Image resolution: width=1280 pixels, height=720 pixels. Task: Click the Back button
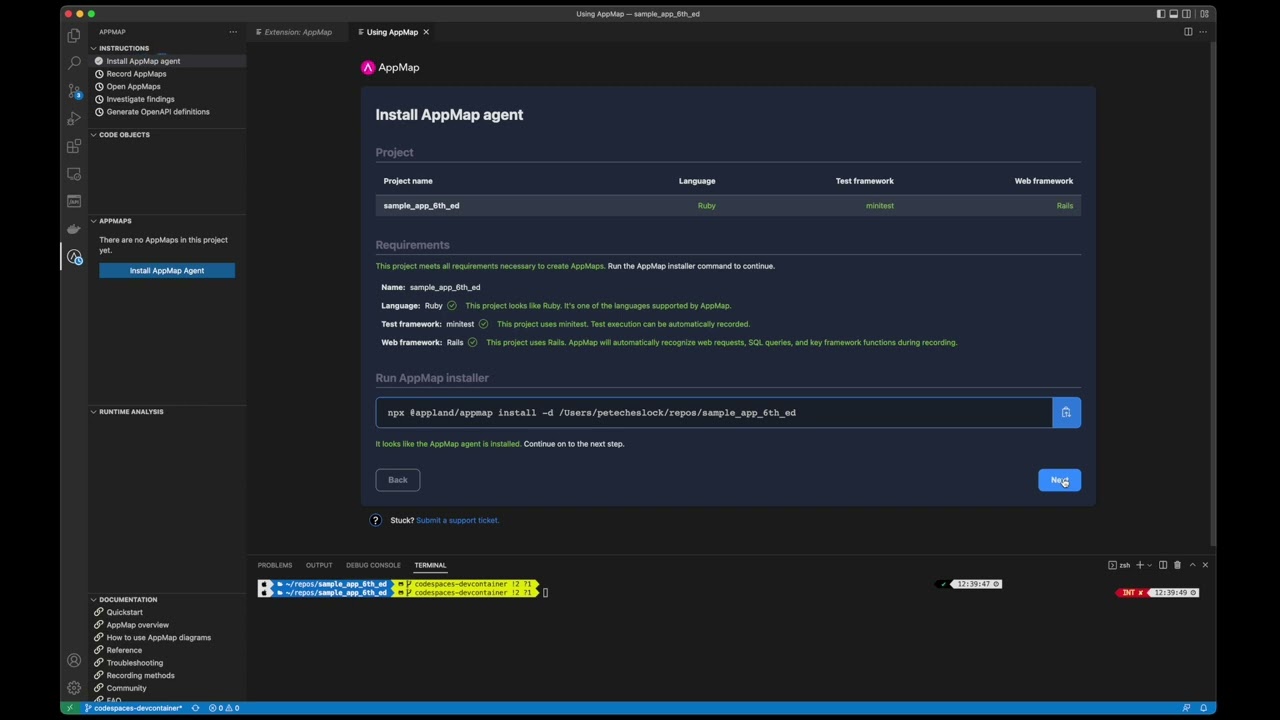(x=398, y=480)
